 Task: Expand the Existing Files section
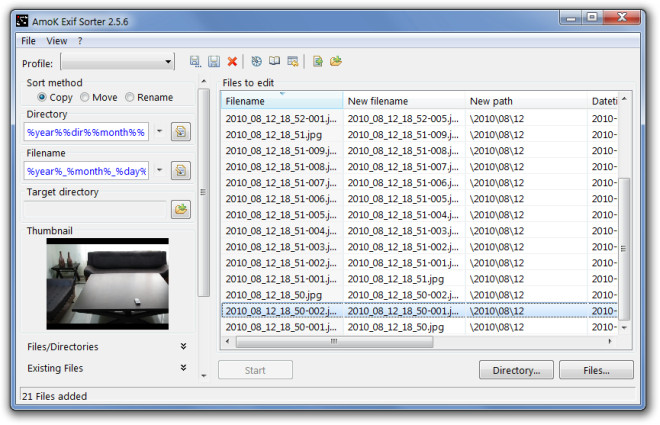[183, 368]
